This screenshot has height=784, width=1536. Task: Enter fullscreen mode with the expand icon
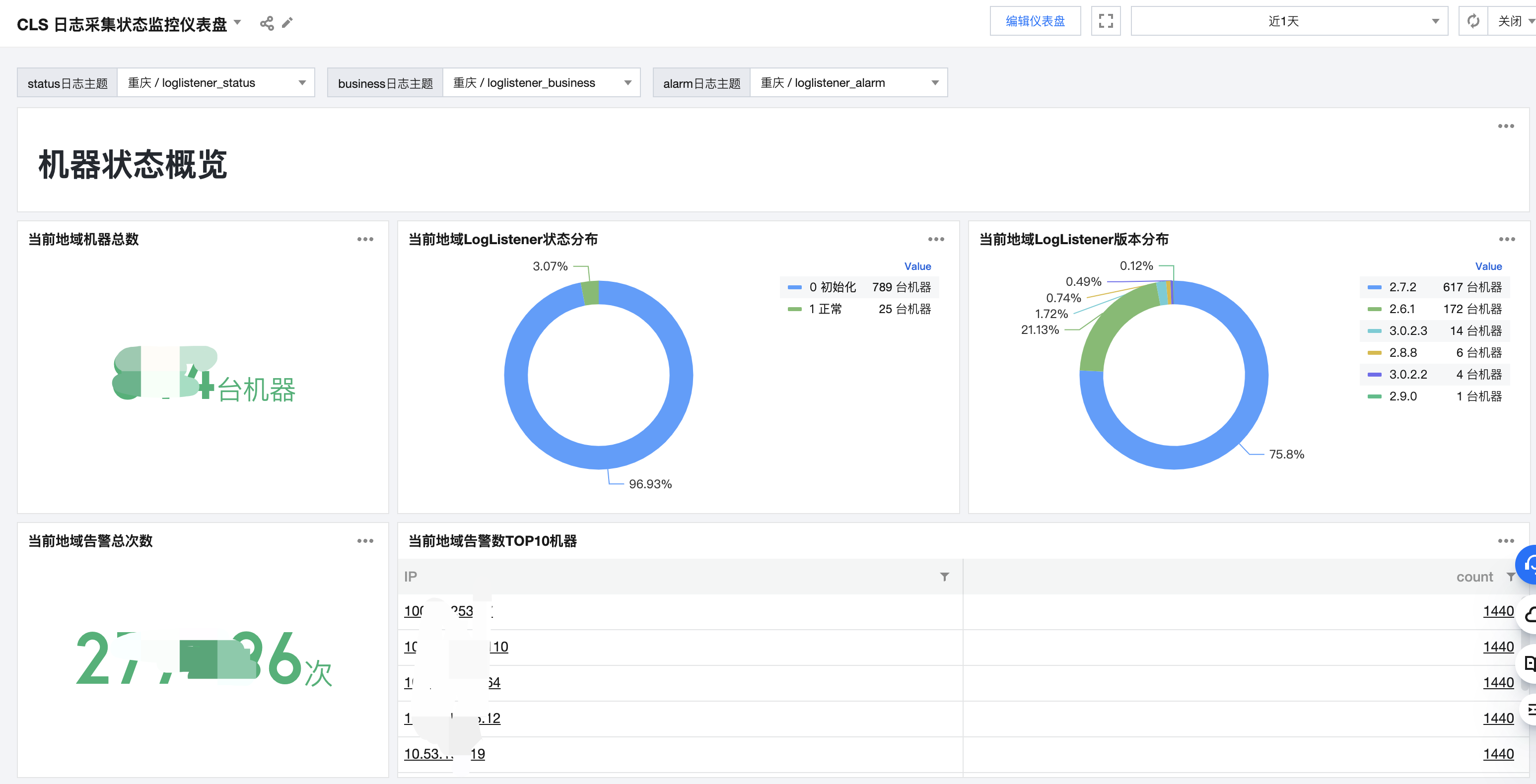click(1106, 21)
